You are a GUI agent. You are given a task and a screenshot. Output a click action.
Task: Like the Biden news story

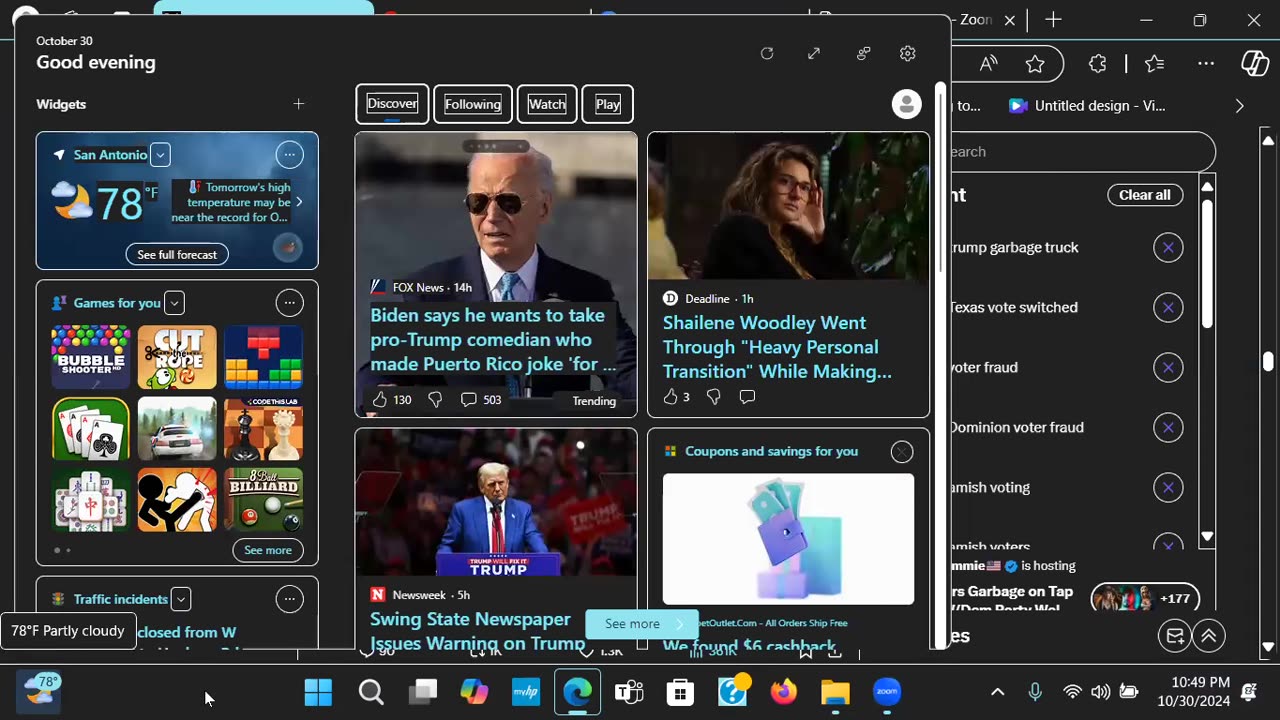point(380,399)
